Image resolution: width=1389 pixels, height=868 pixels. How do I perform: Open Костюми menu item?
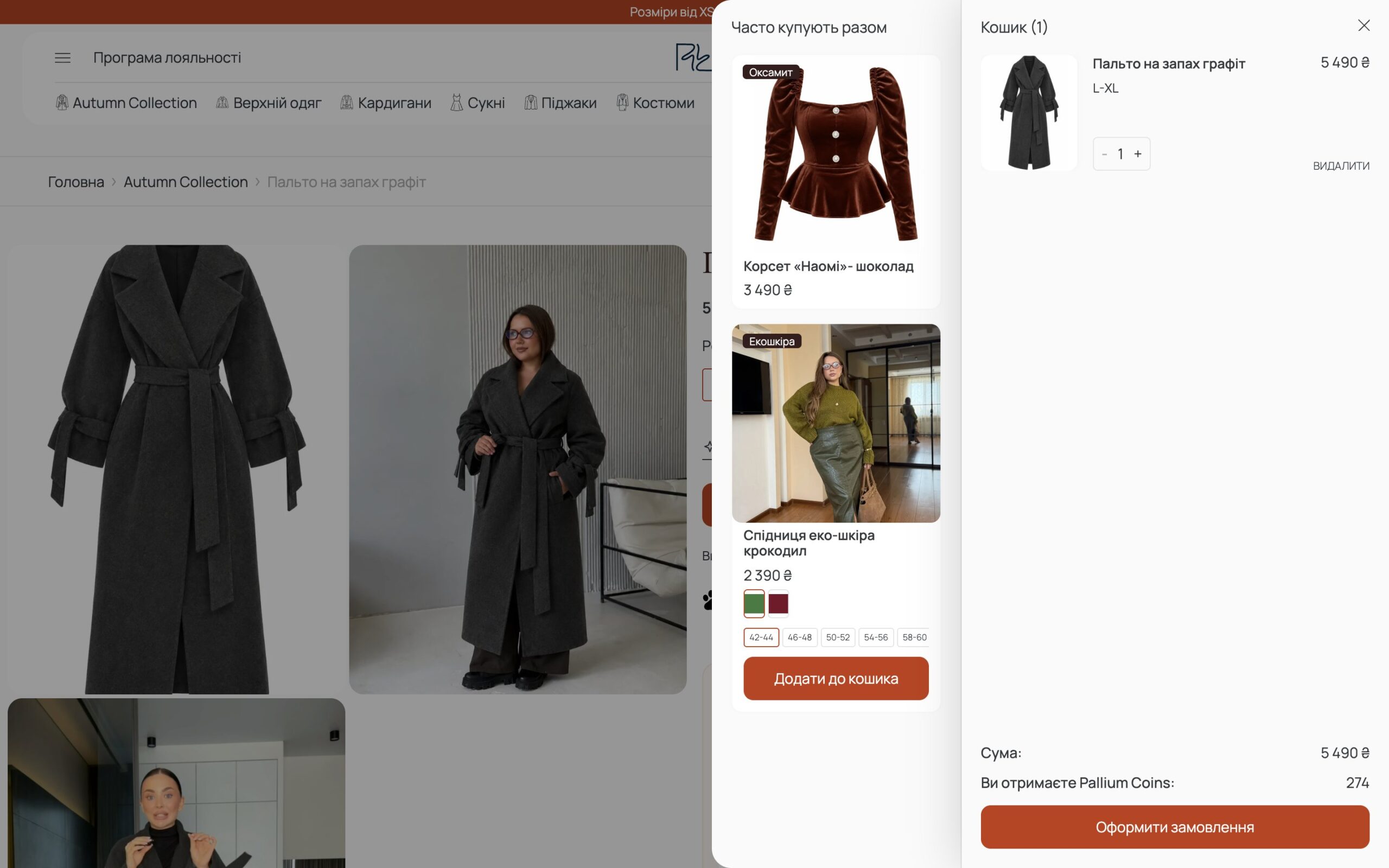[x=664, y=103]
